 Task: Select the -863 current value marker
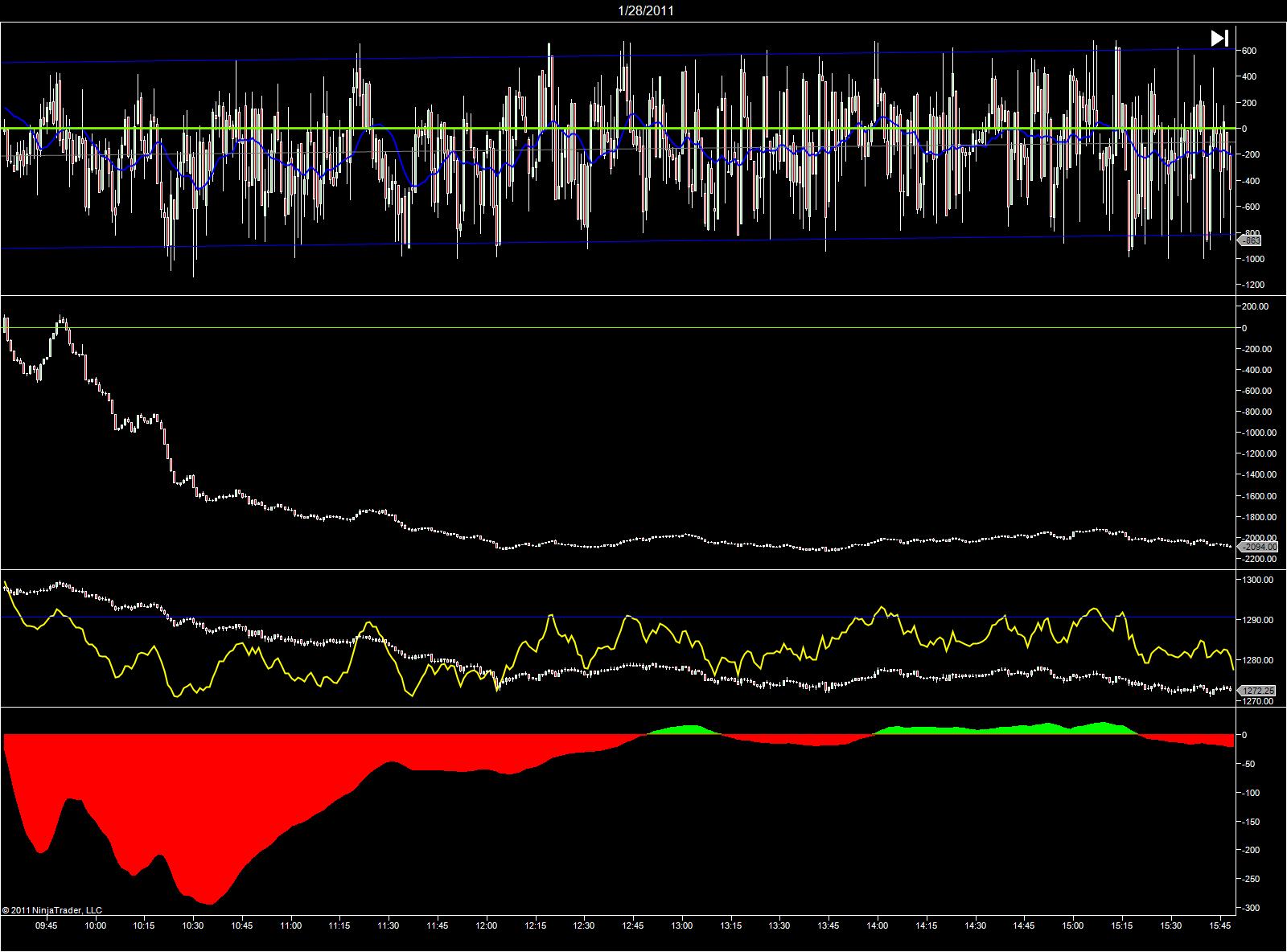coord(1251,240)
